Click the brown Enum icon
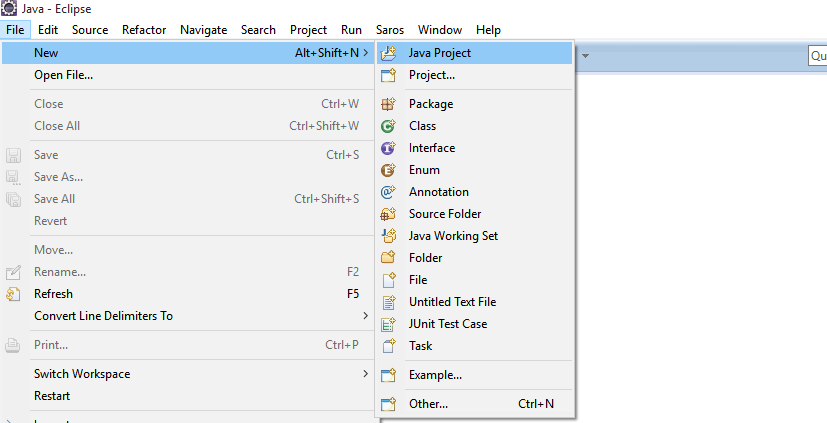827x423 pixels. point(388,170)
